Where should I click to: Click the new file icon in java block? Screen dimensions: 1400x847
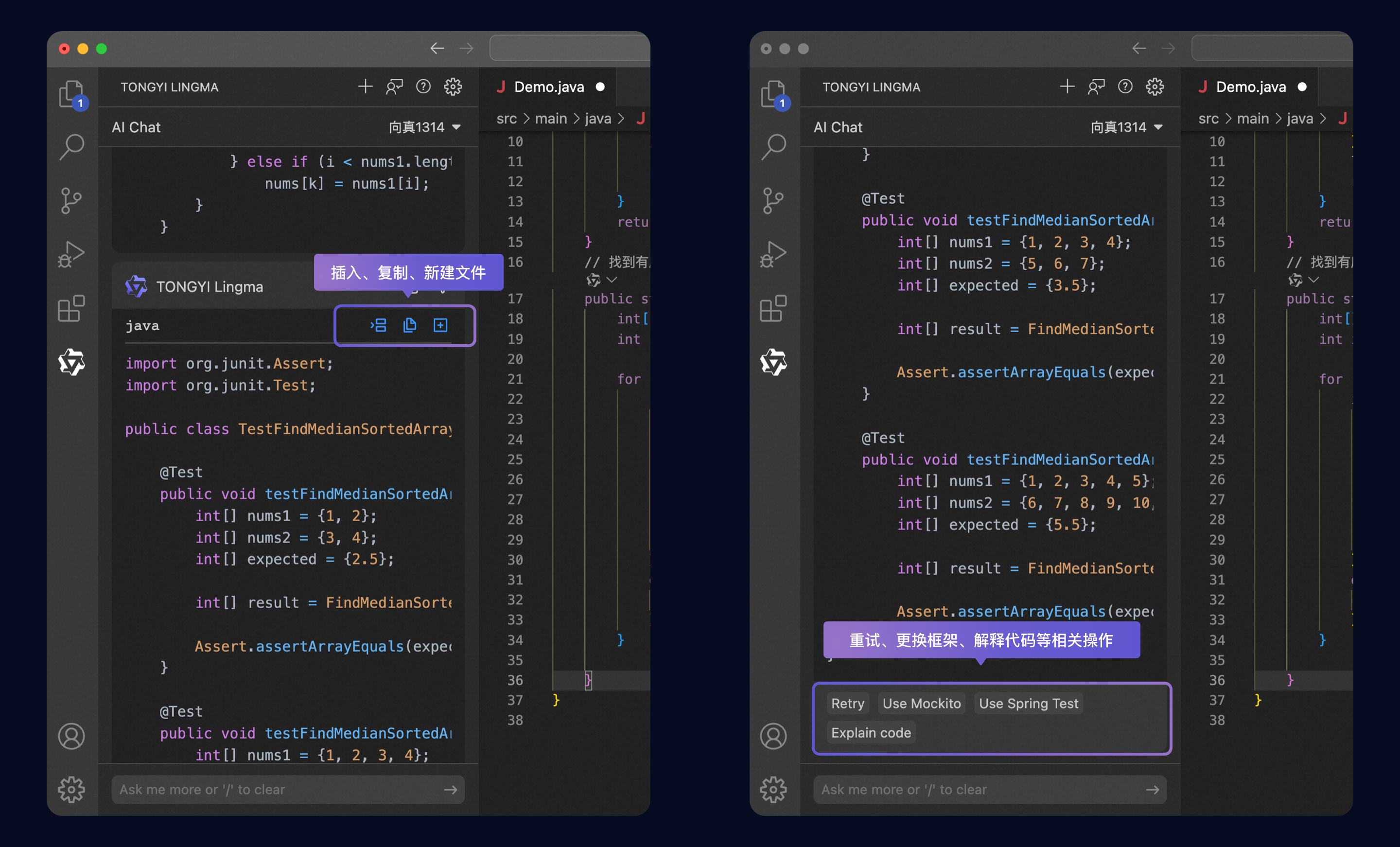[x=440, y=325]
